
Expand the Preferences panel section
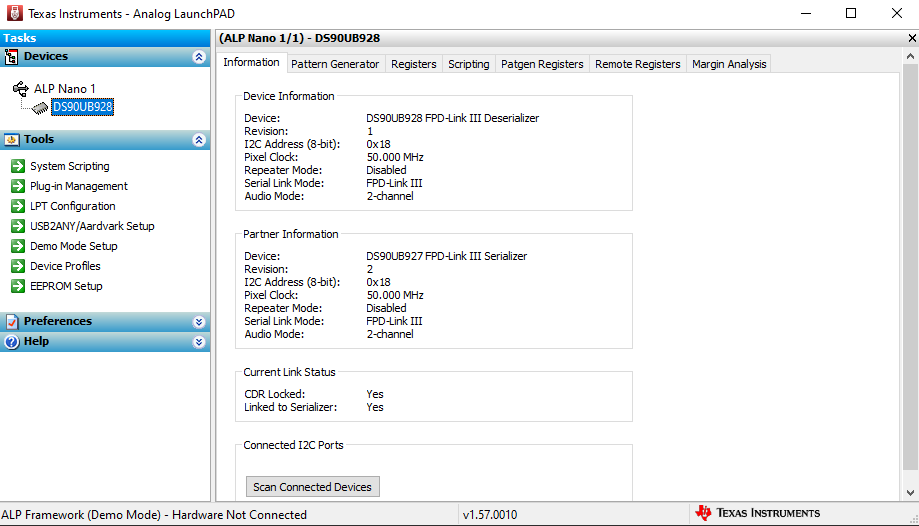click(x=199, y=322)
